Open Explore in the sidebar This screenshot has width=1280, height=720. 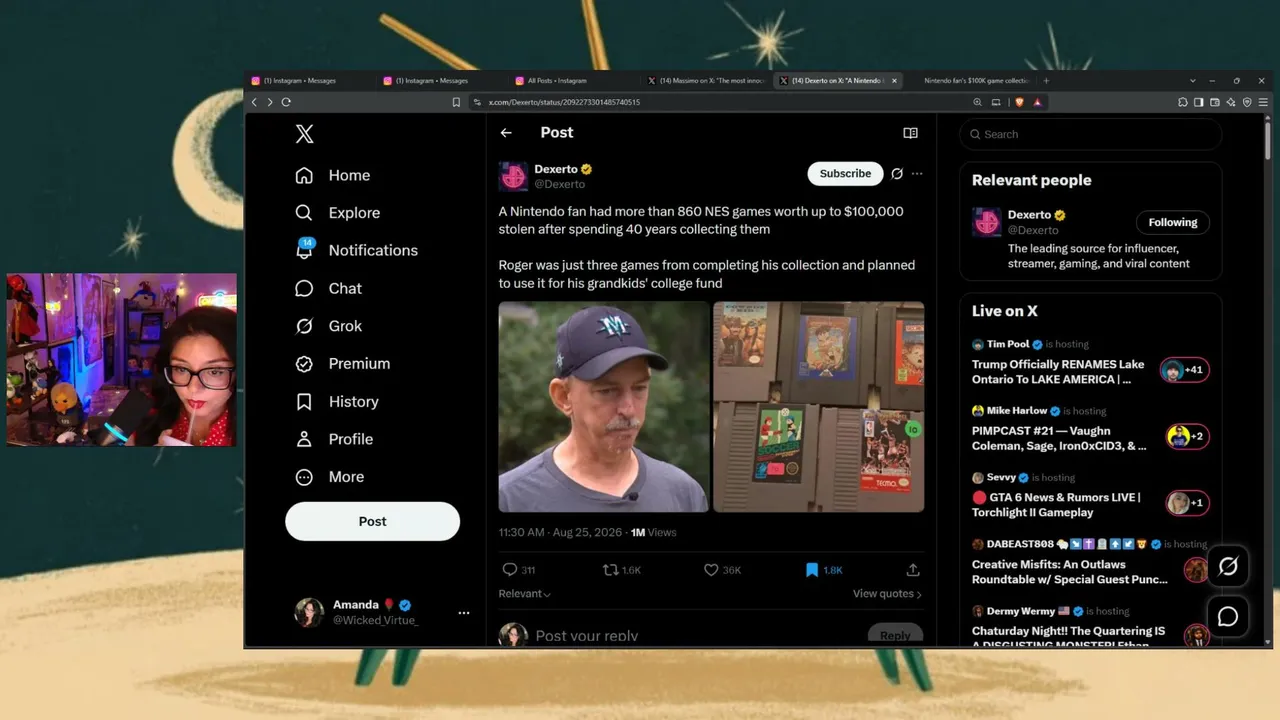(338, 213)
